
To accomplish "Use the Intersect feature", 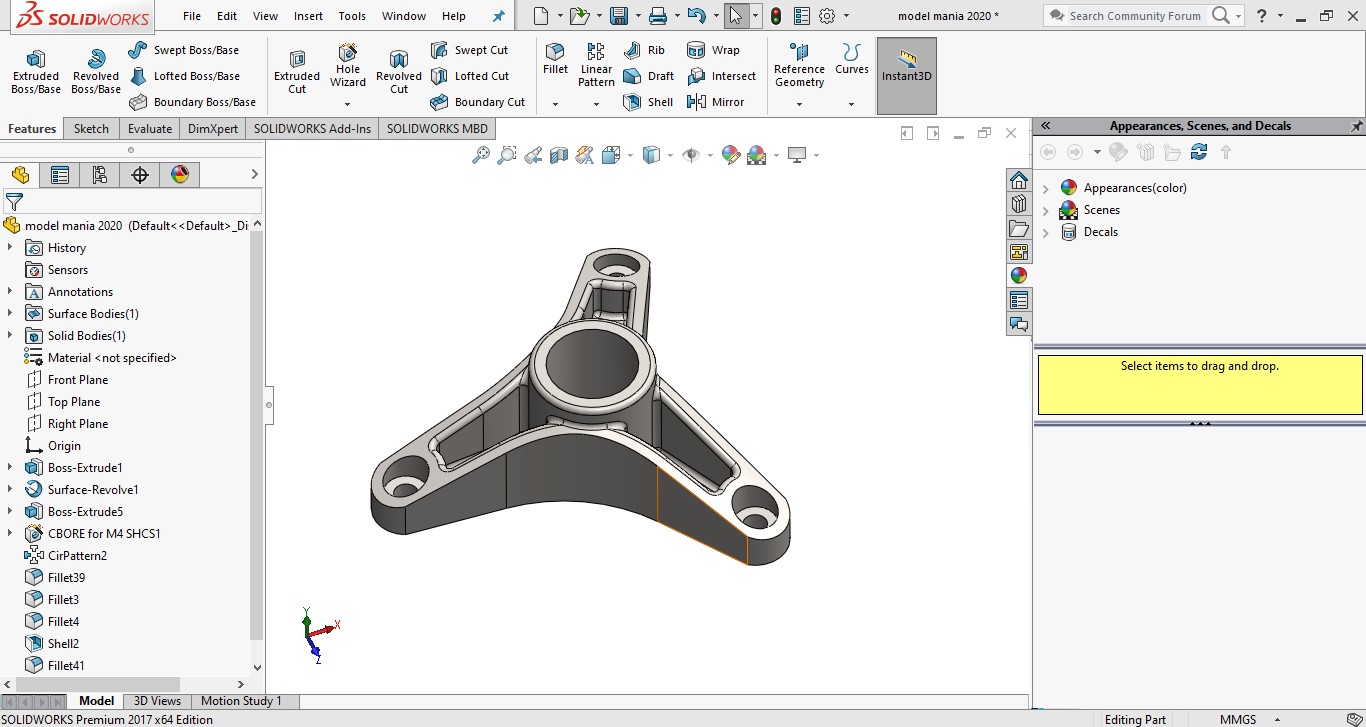I will click(x=721, y=76).
